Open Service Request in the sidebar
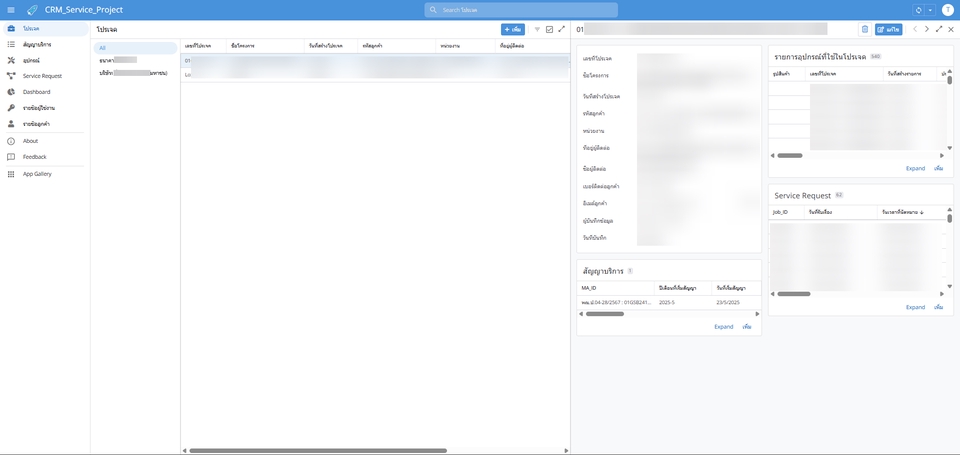 click(45, 76)
